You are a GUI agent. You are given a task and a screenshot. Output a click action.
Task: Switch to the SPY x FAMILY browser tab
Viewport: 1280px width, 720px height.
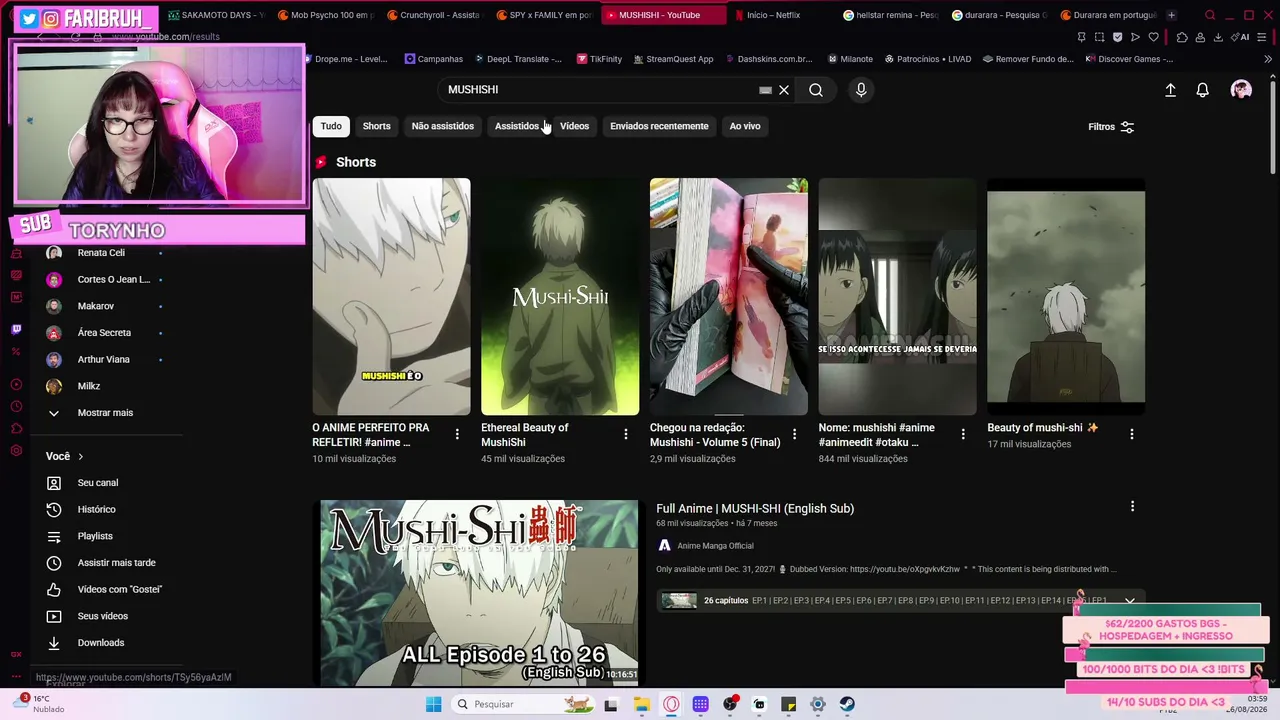point(544,15)
